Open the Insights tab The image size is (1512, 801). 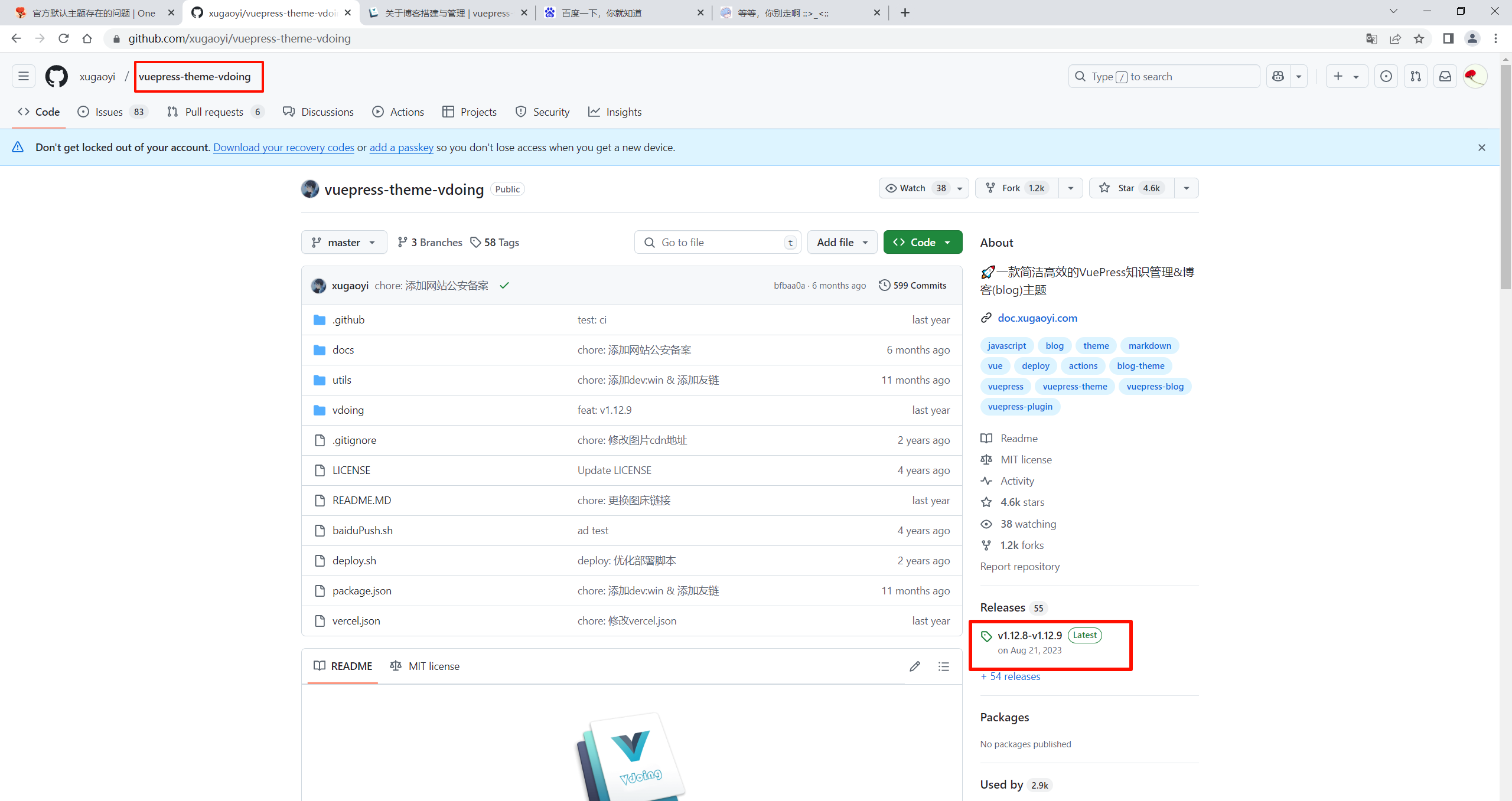[615, 112]
